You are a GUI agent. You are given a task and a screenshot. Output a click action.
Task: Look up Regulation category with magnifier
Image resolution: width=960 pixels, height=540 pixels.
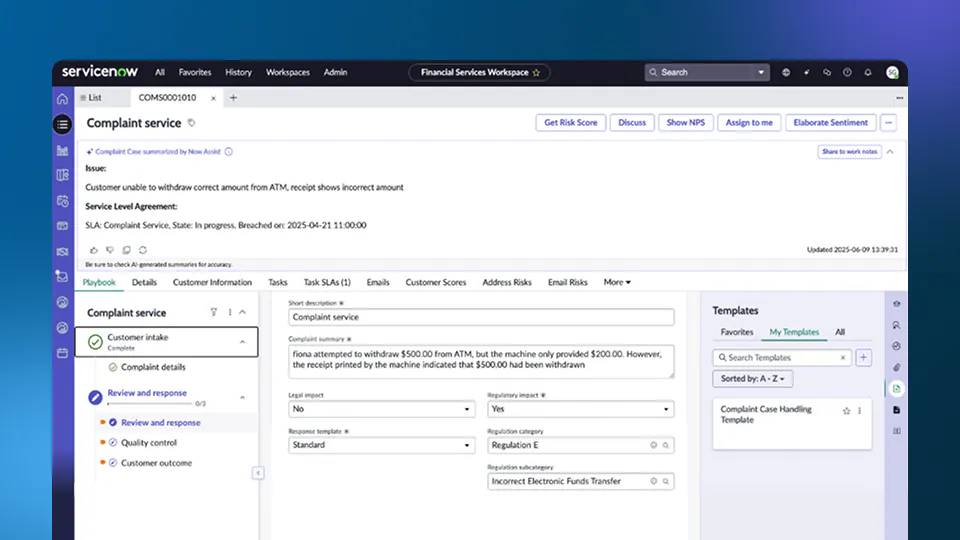pos(666,445)
